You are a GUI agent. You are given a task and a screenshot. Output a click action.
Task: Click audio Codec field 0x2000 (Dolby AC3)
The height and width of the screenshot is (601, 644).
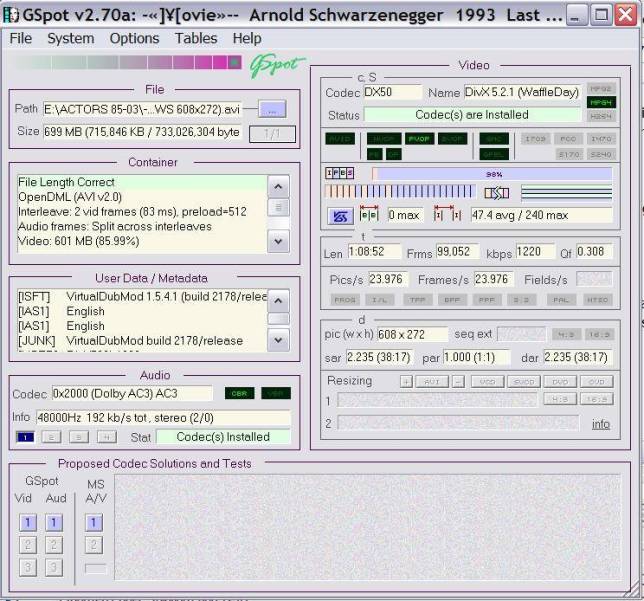tap(132, 394)
